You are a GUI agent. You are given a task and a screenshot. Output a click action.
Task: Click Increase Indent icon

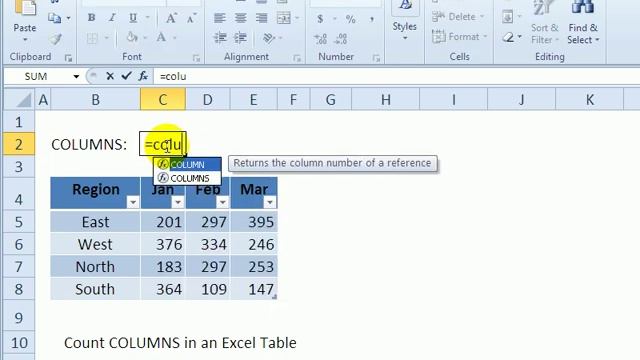click(240, 38)
